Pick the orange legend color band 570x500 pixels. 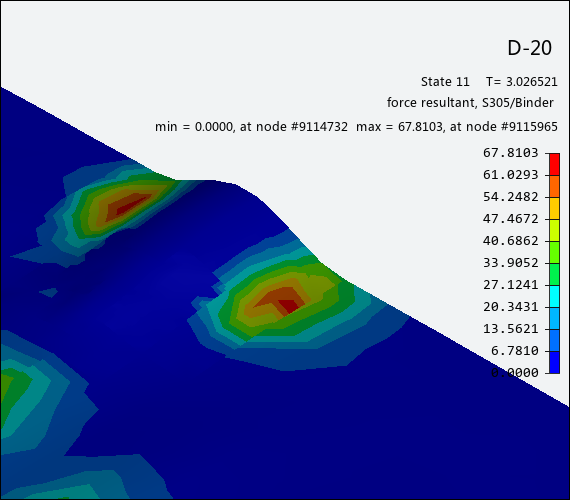[x=554, y=187]
